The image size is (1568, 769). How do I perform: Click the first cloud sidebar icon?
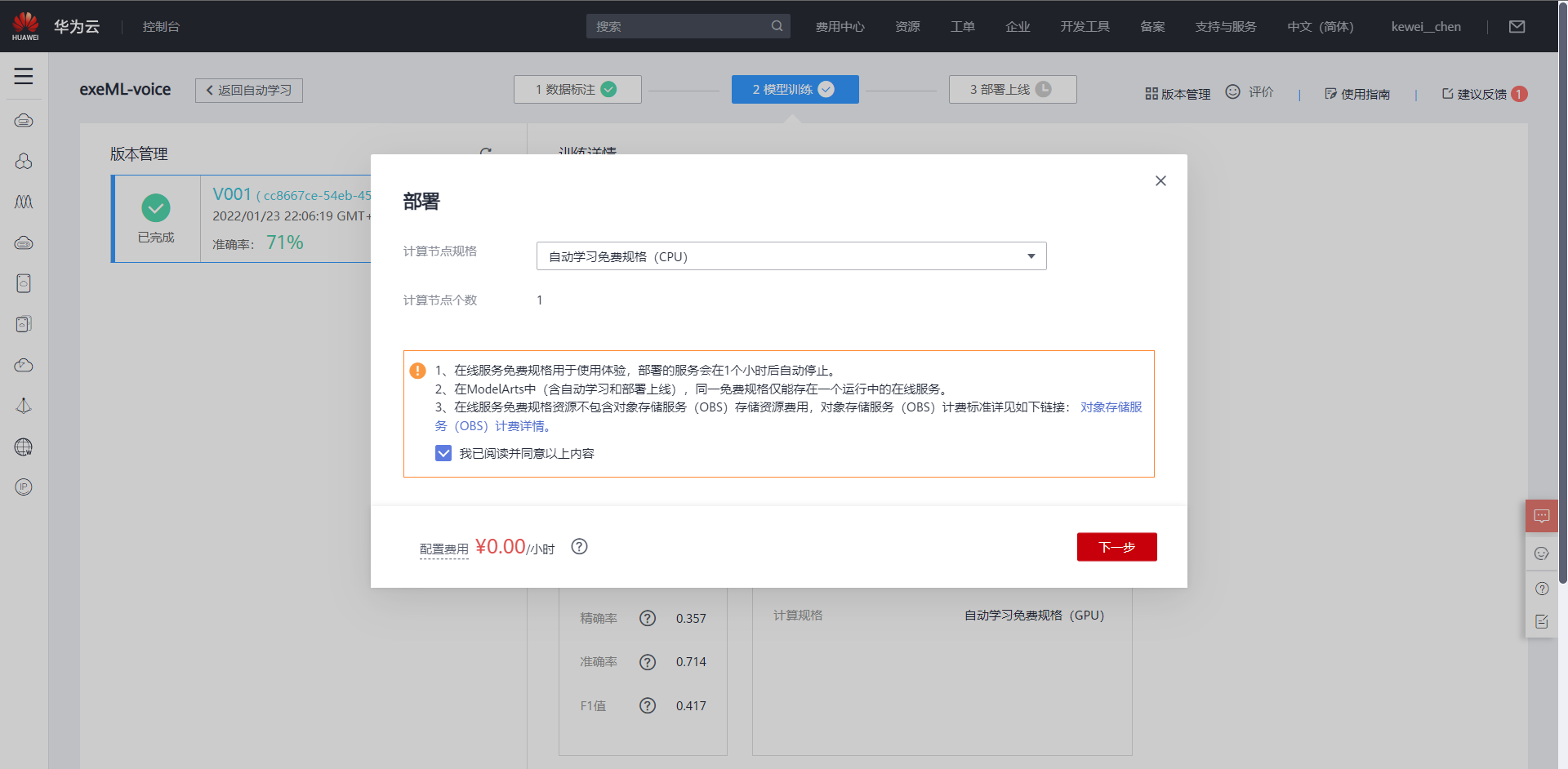24,121
